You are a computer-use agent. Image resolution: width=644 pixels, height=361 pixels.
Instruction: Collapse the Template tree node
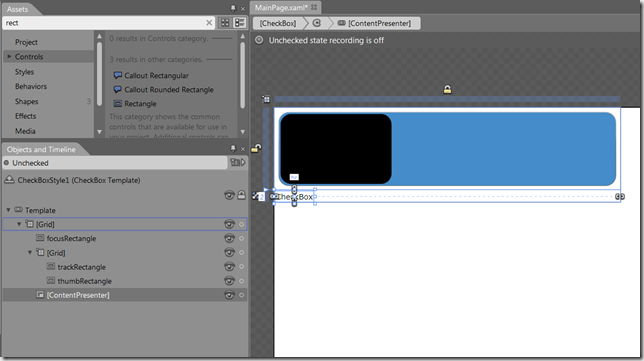(x=8, y=210)
